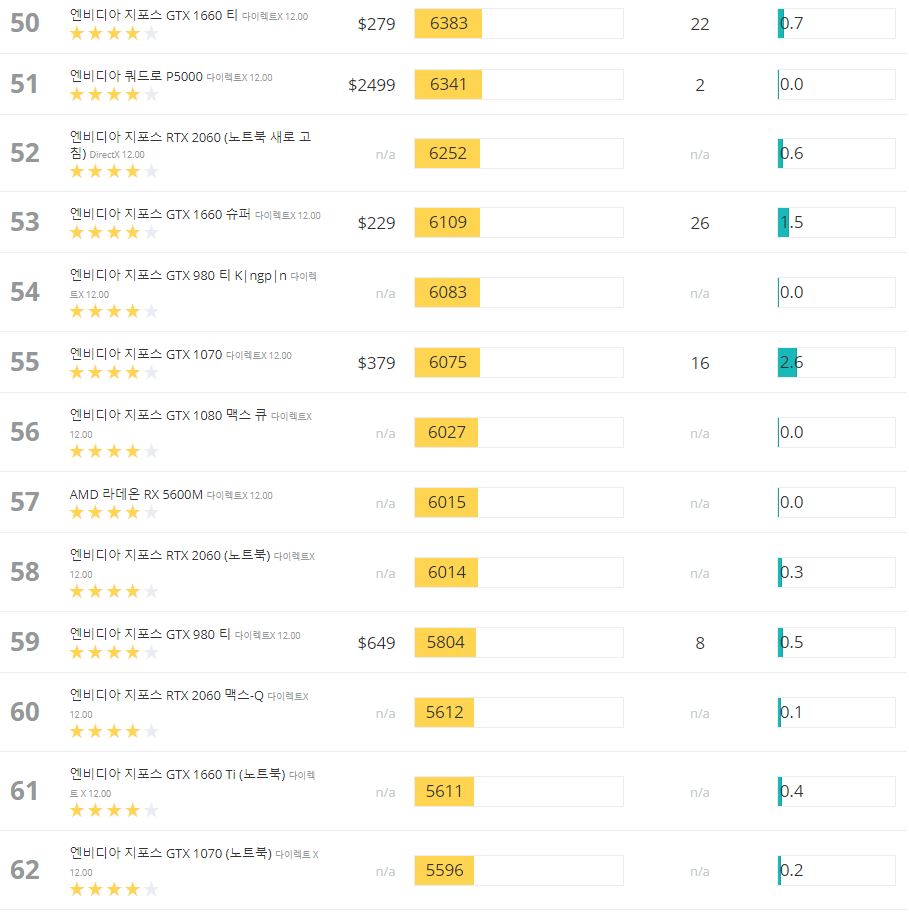This screenshot has width=909, height=915.
Task: Open the Quadro P5000 product page
Action: coord(136,76)
